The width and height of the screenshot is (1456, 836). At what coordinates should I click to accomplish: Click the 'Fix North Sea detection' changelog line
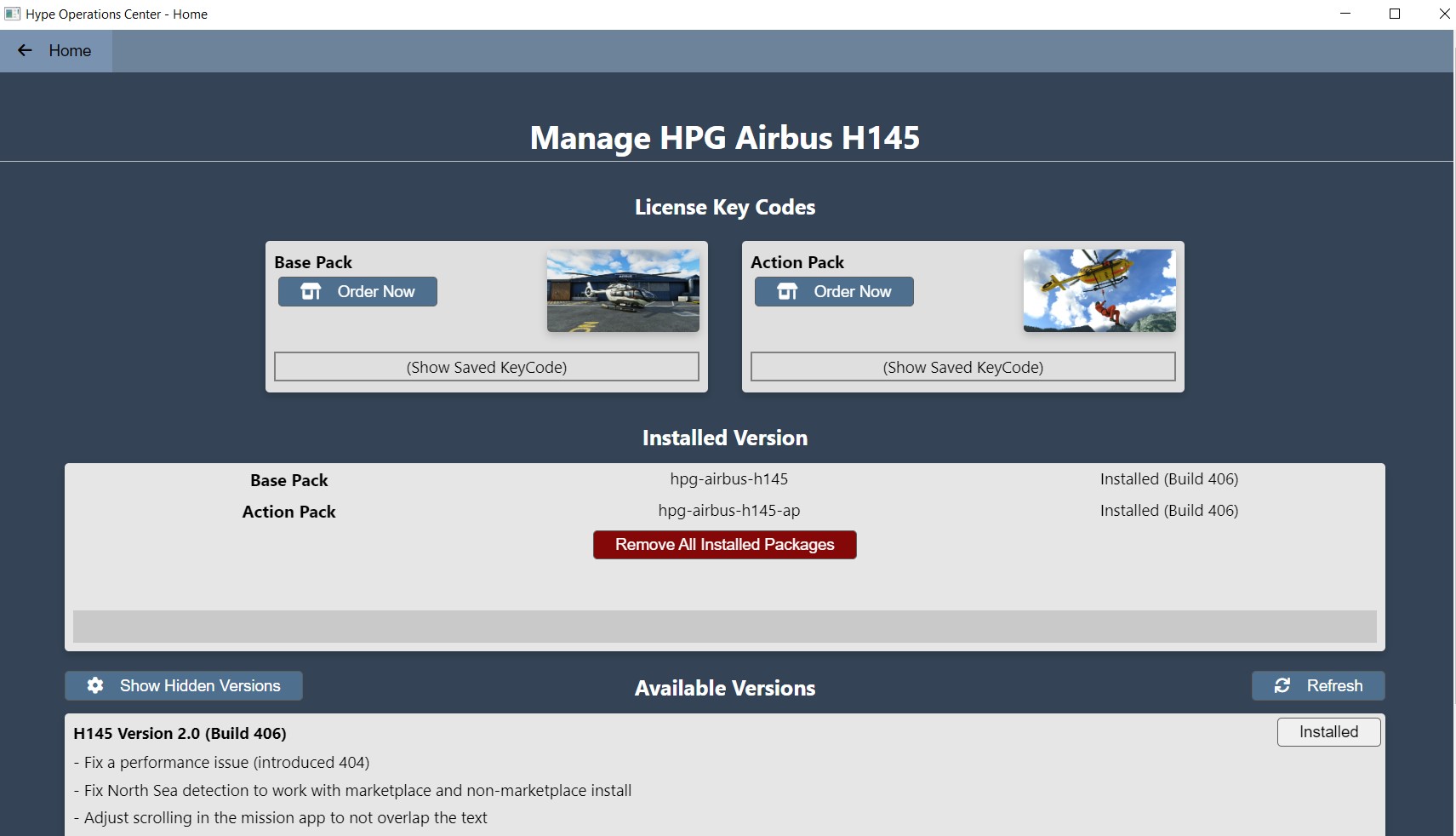point(352,791)
